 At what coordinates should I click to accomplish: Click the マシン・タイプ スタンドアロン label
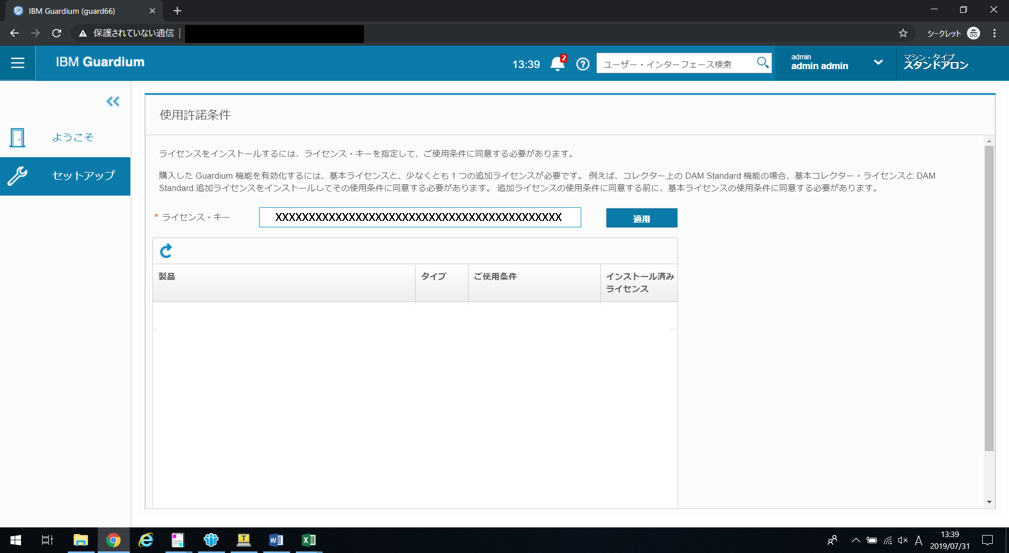[936, 62]
